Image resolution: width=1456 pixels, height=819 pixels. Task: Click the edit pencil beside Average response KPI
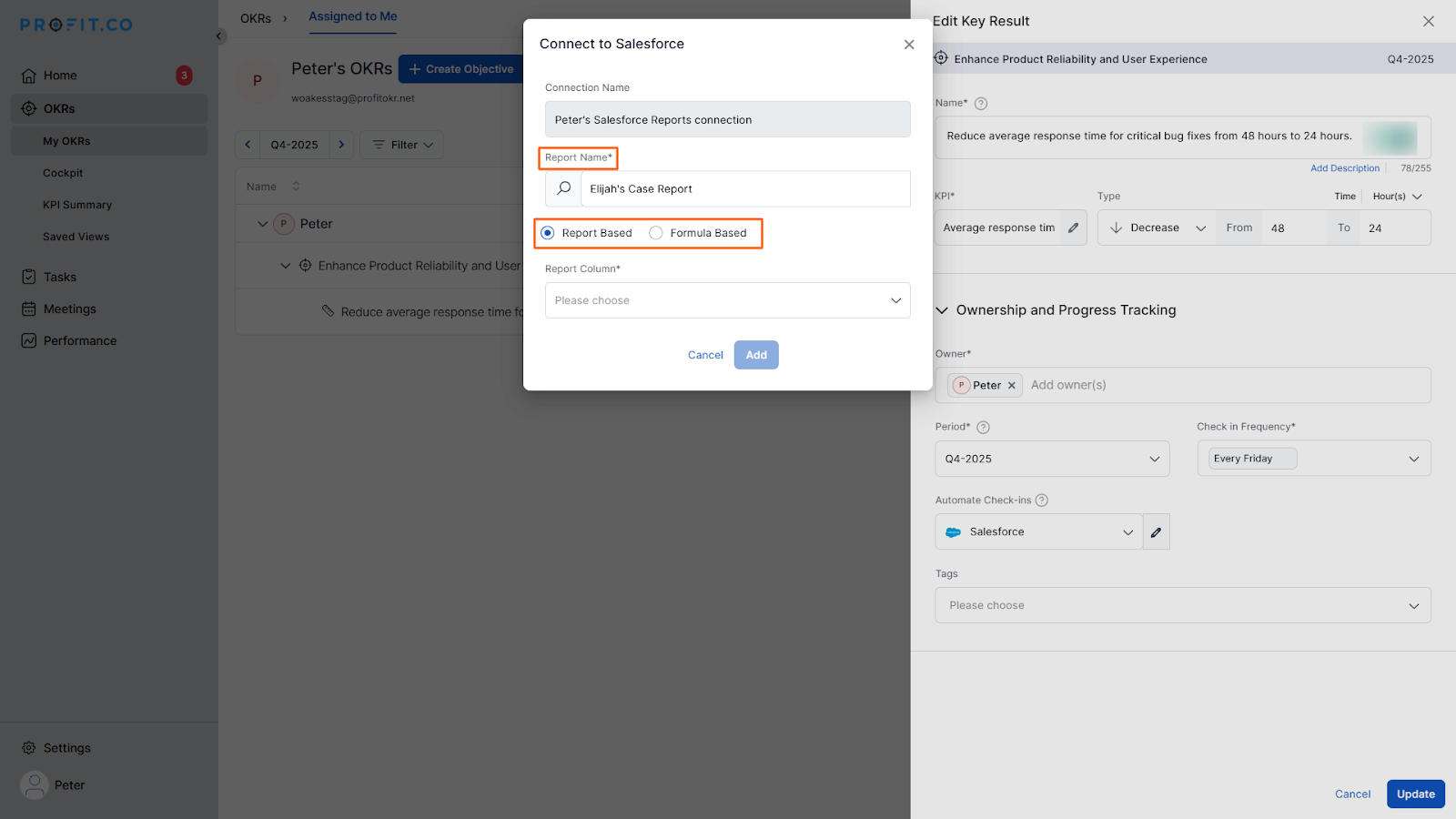(1074, 228)
